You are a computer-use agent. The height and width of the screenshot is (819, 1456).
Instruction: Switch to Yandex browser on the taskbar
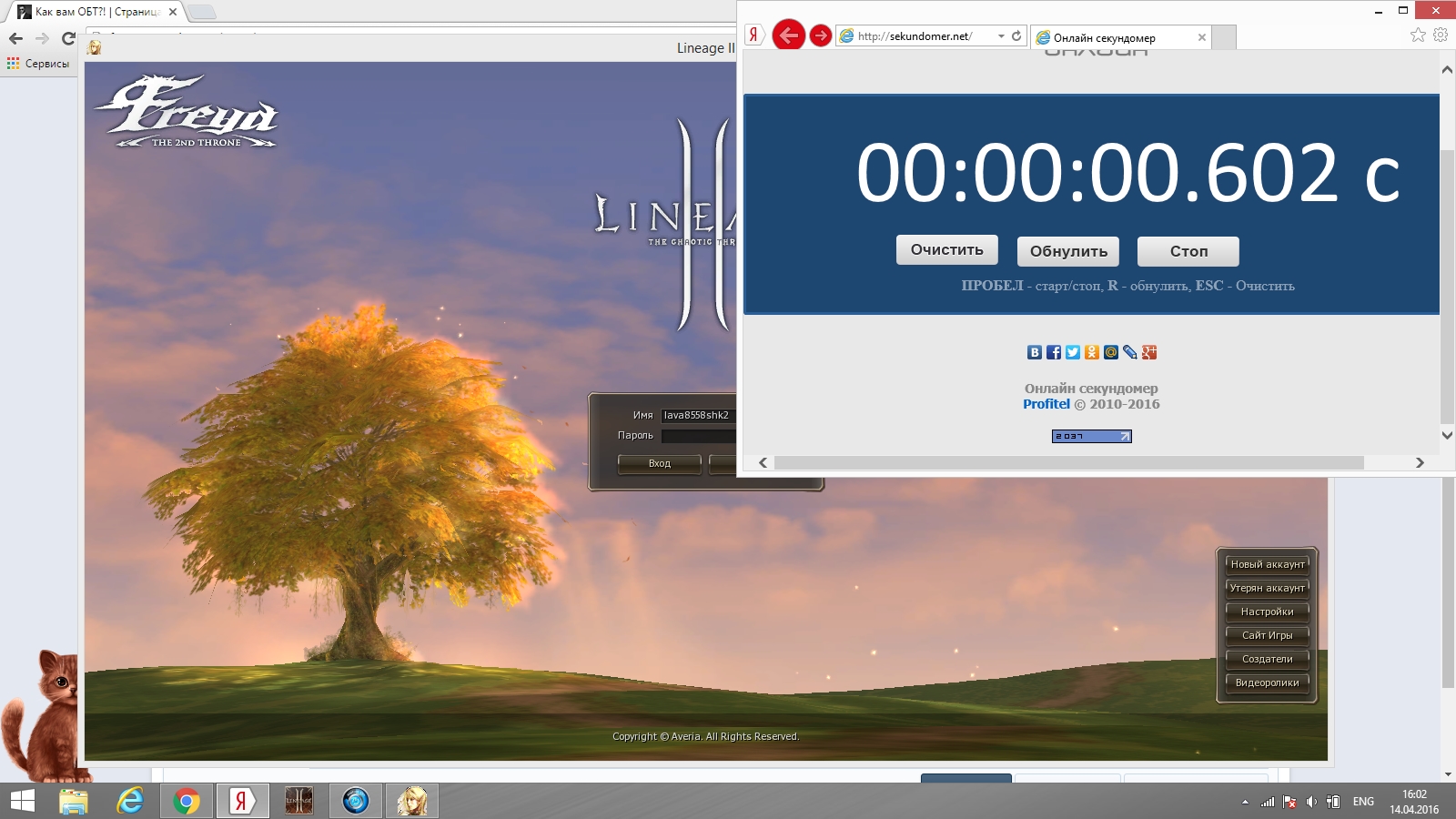pos(242,801)
